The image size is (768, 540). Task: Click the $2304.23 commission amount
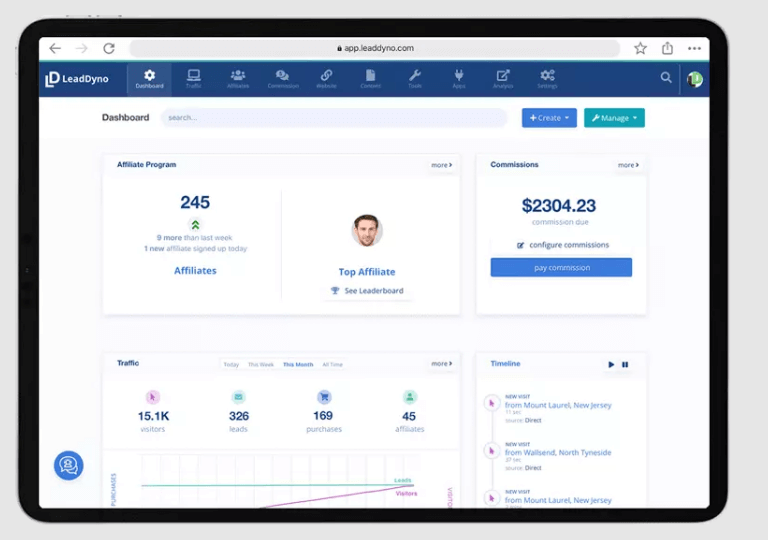point(559,205)
